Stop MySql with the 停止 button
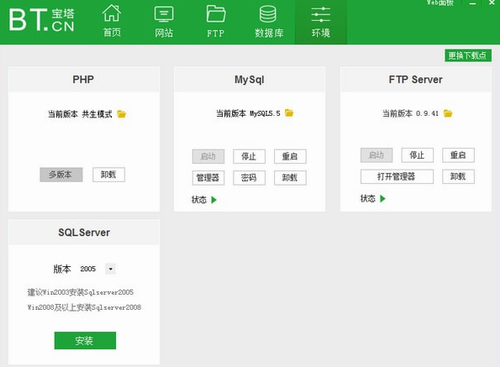The image size is (500, 367). tap(249, 156)
